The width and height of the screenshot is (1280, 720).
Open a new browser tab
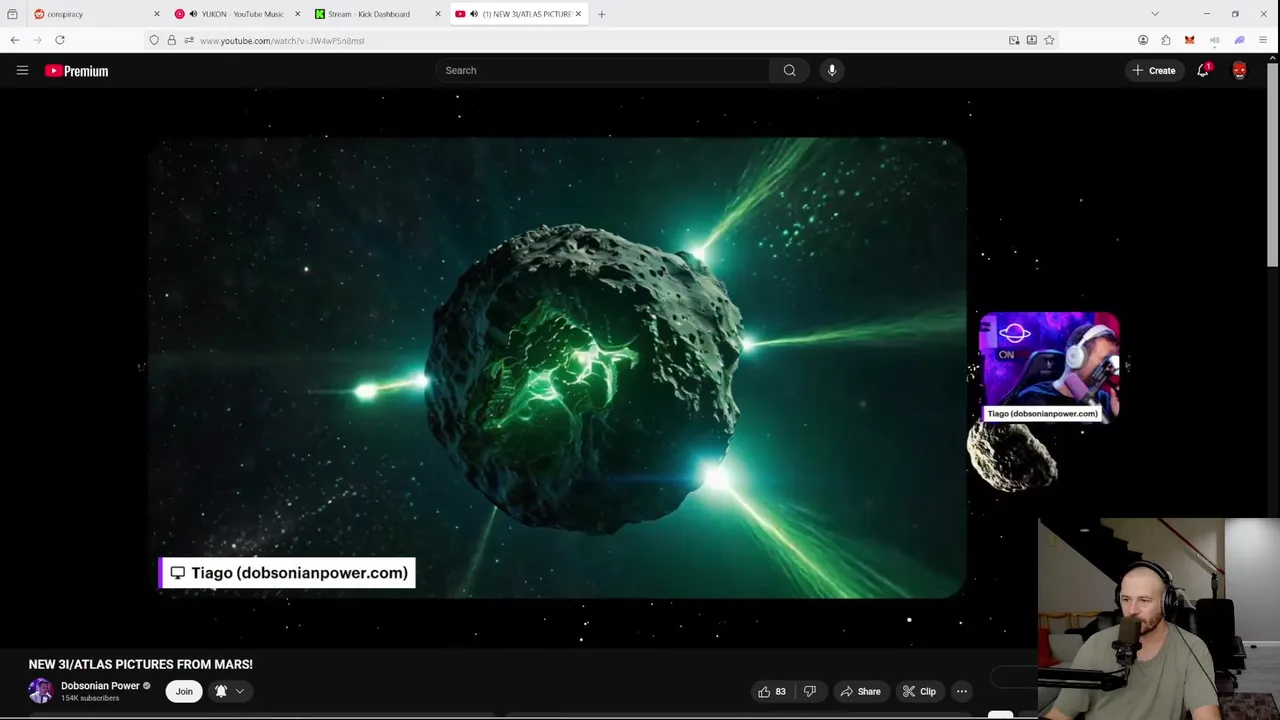click(602, 14)
